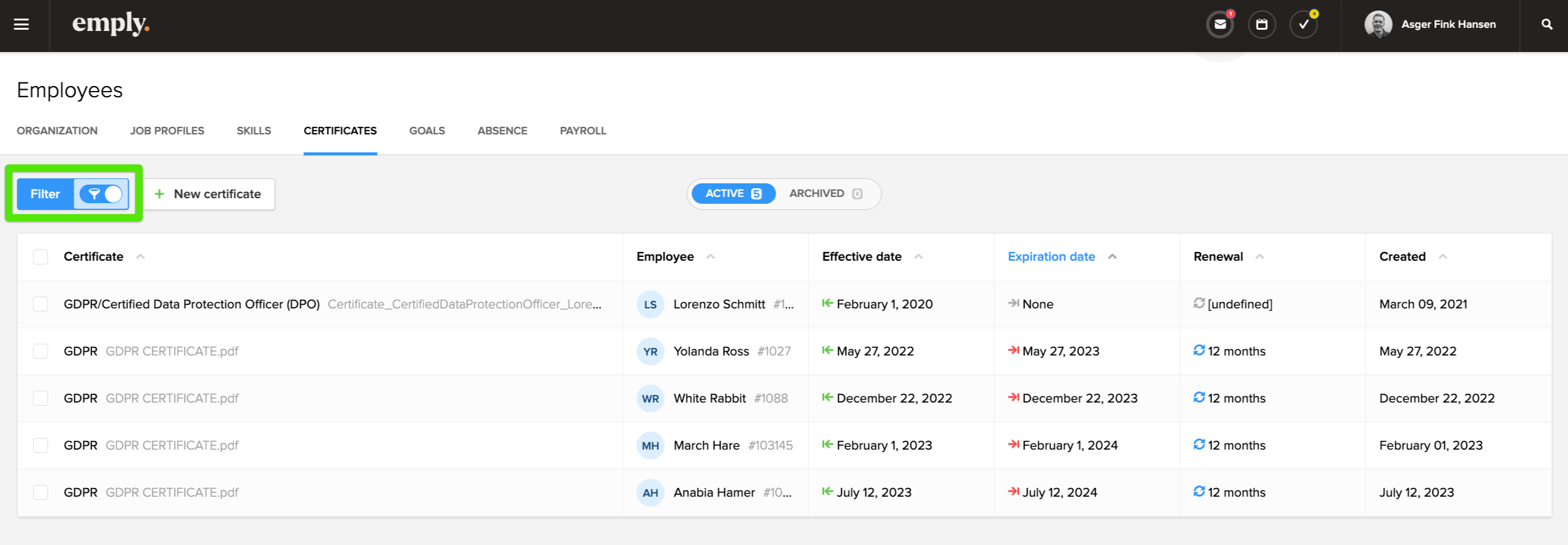This screenshot has height=545, width=1568.
Task: Show Archived certificates
Action: 825,194
